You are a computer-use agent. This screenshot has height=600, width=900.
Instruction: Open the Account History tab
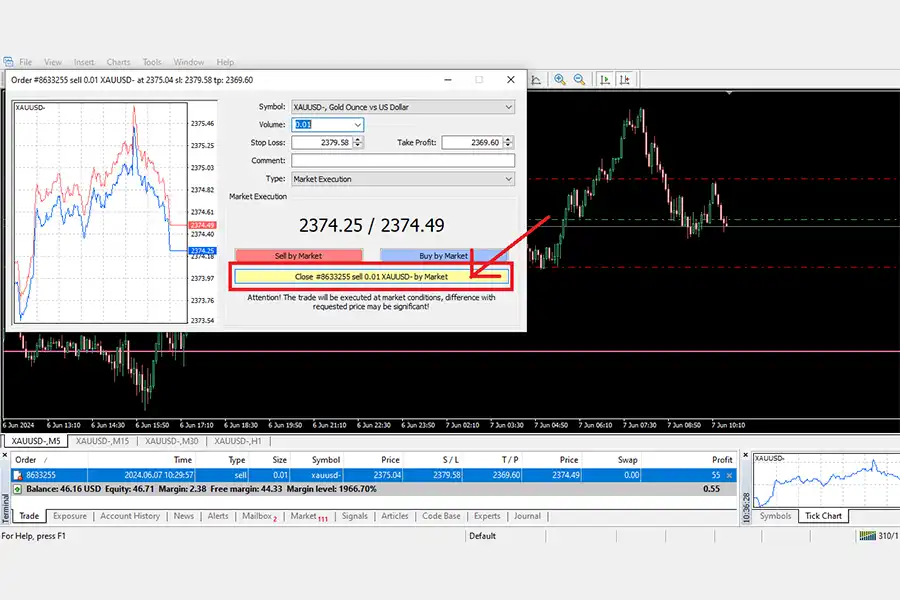coord(130,516)
